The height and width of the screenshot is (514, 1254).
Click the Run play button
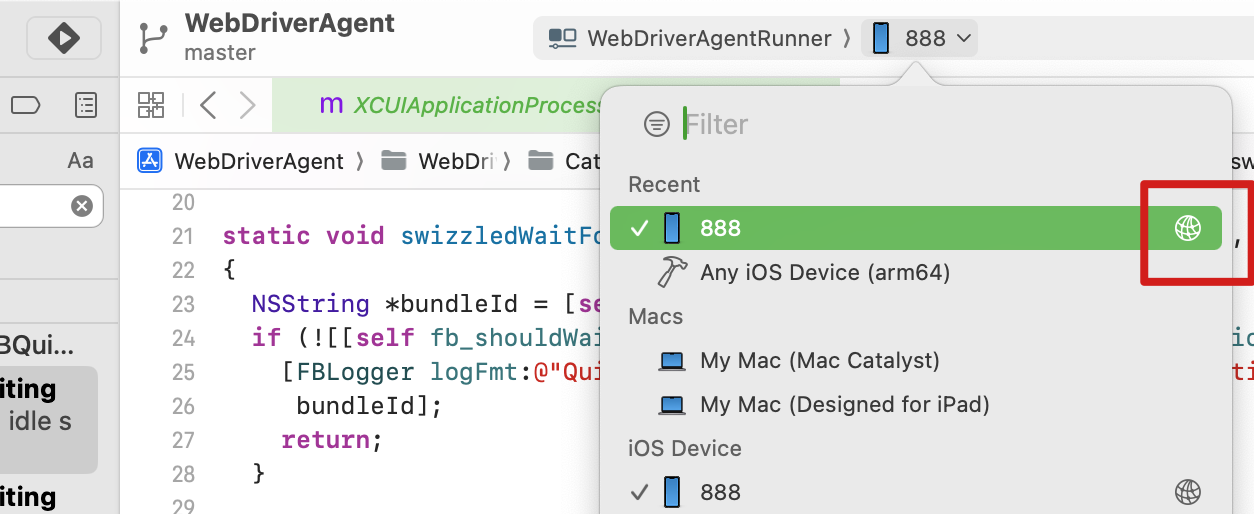pos(65,39)
